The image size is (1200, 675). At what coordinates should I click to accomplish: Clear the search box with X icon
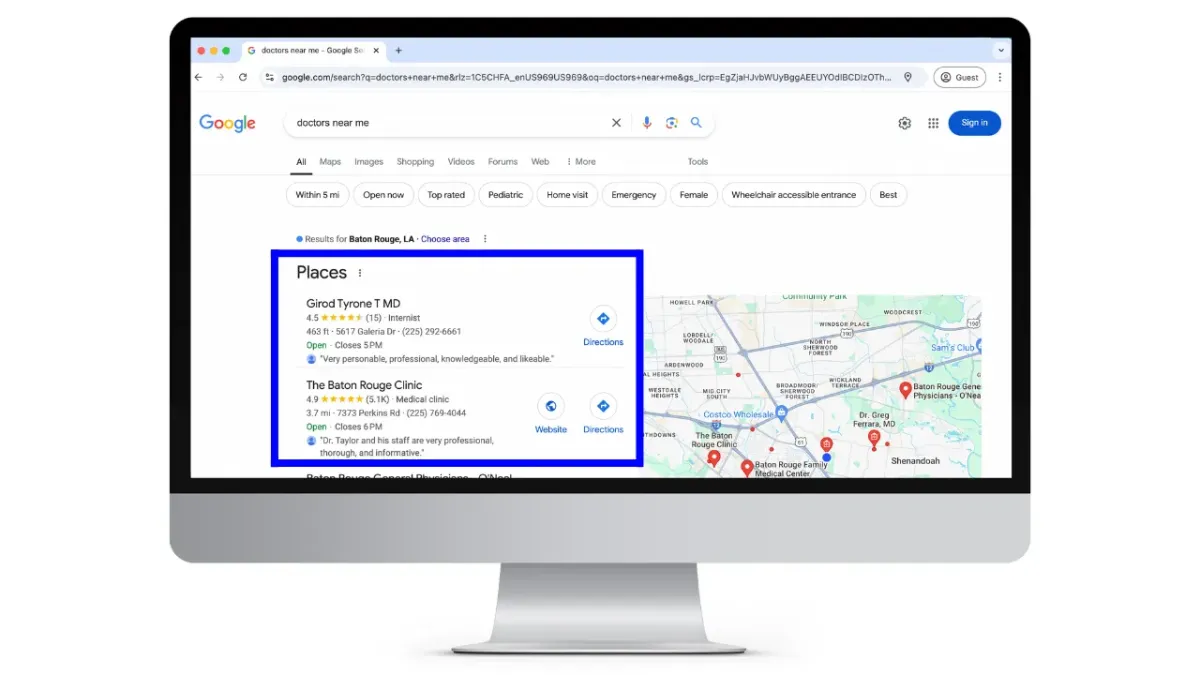616,123
